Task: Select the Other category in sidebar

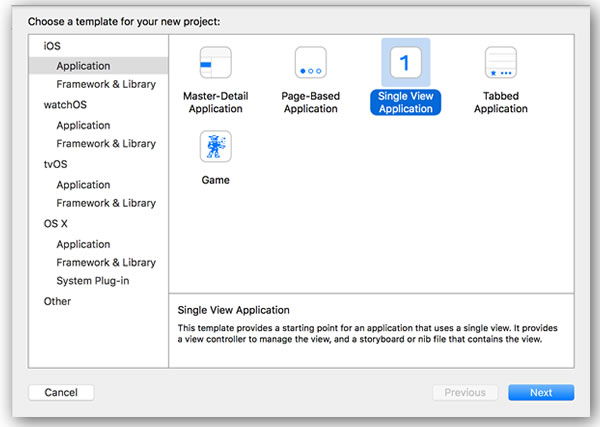Action: [57, 302]
